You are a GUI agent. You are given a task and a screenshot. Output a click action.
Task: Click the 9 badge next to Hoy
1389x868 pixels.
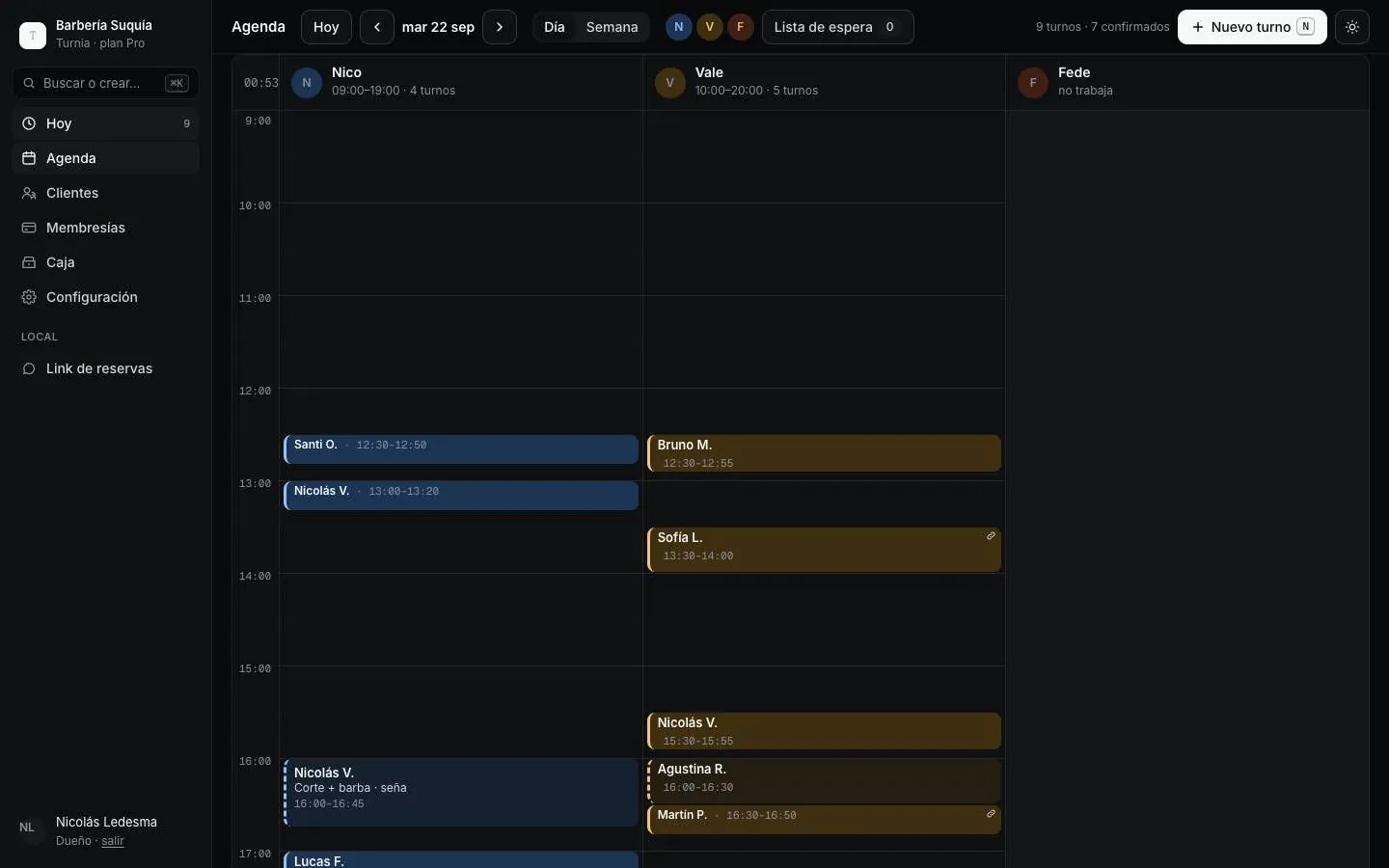(x=187, y=123)
